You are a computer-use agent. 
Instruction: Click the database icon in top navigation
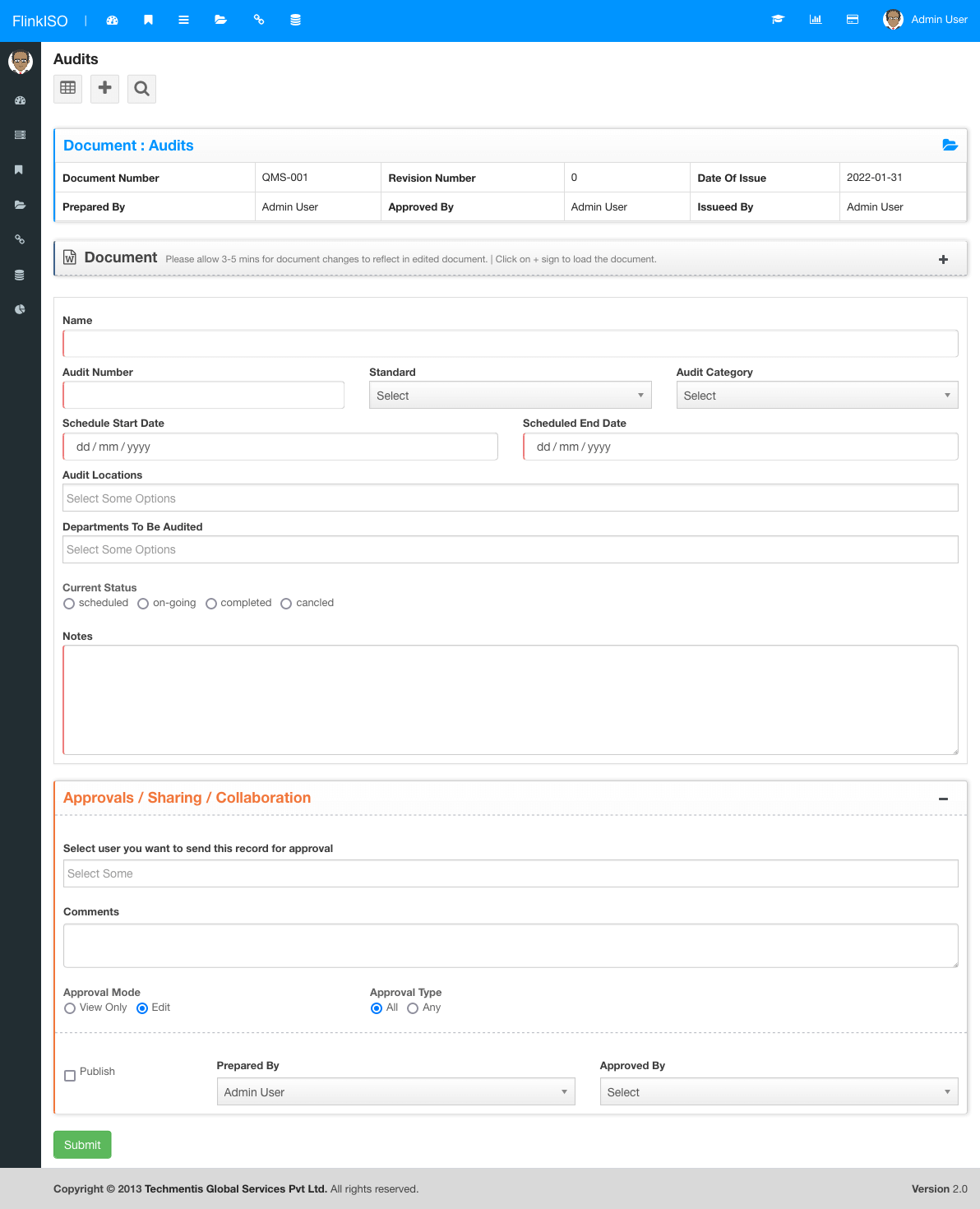(295, 20)
